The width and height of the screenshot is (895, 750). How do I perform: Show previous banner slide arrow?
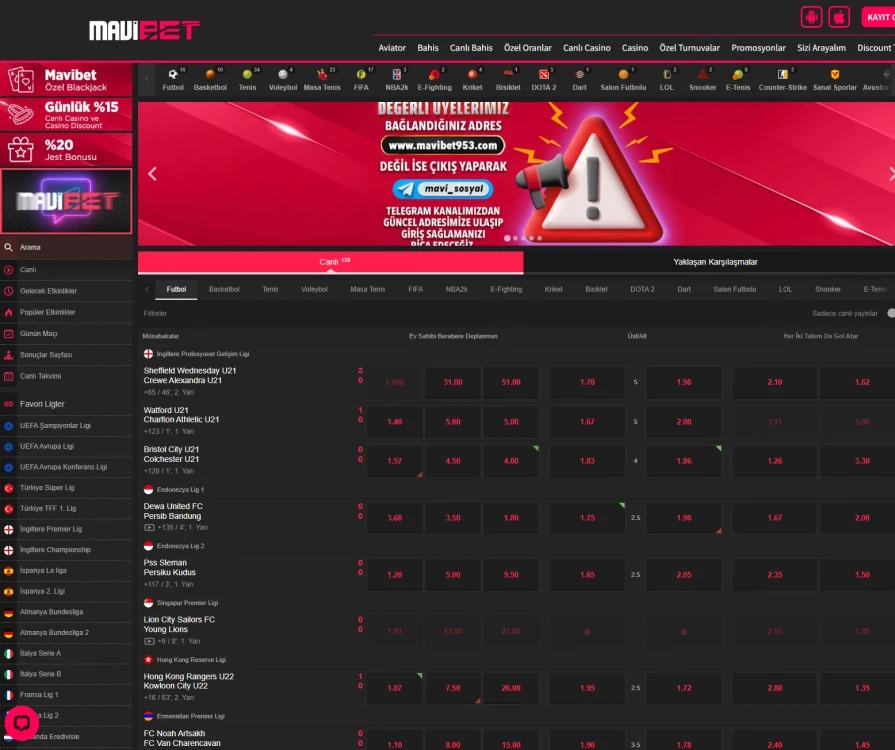pyautogui.click(x=152, y=174)
